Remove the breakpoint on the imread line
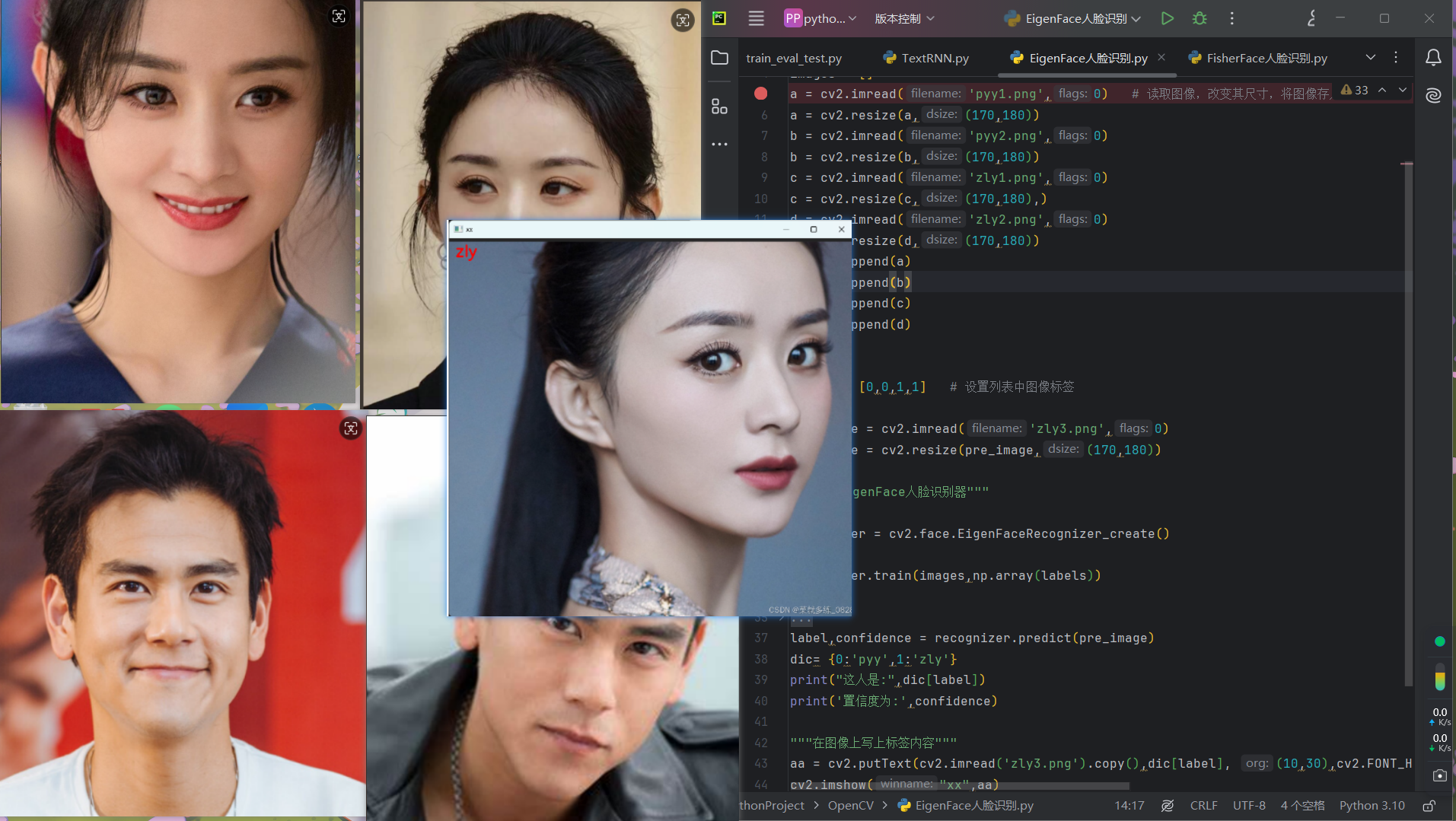Viewport: 1456px width, 821px height. click(x=760, y=94)
